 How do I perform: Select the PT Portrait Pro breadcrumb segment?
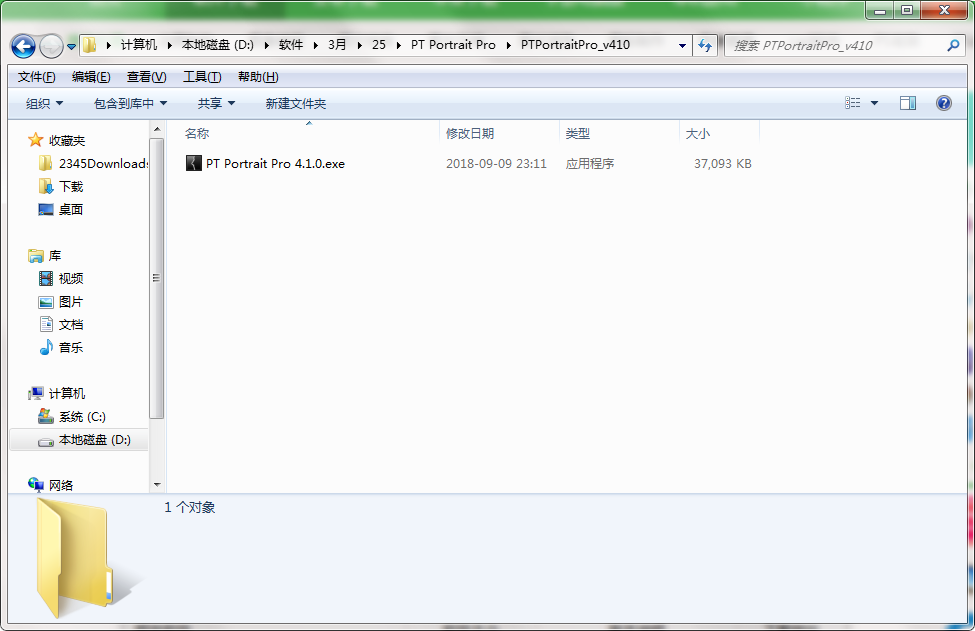(453, 45)
